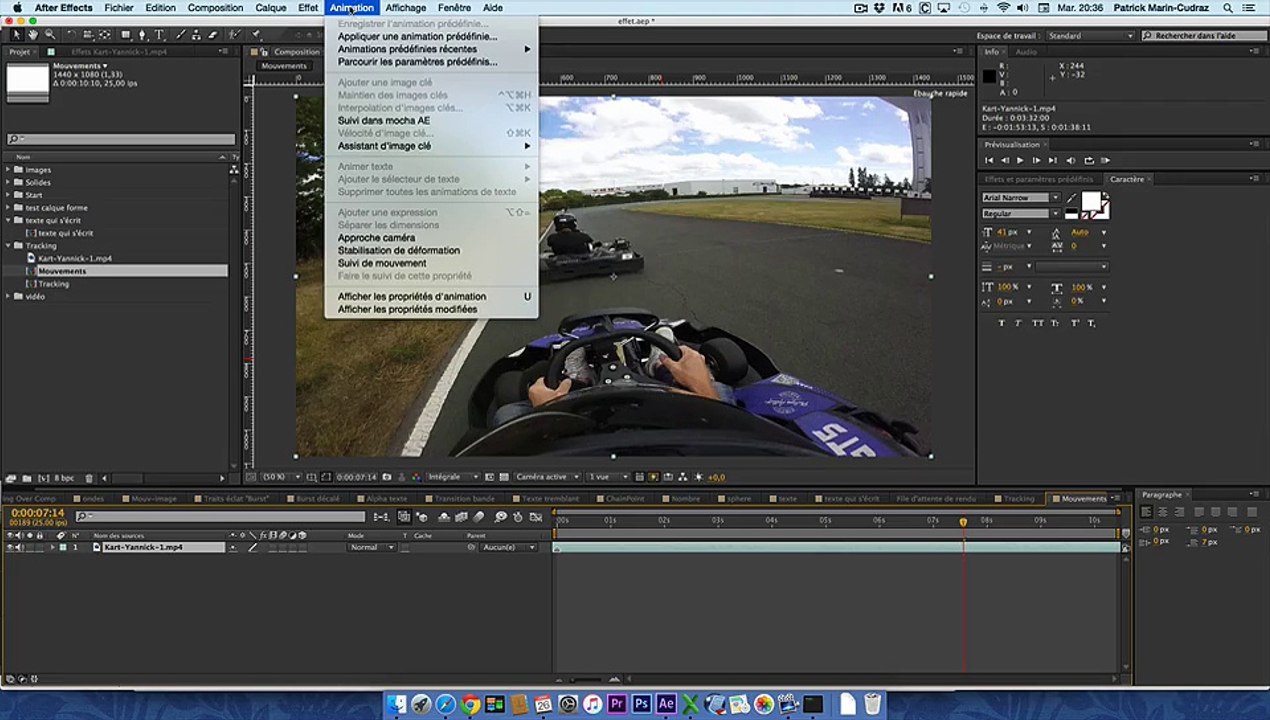Choose Stabilisation de déformation menu entry

pyautogui.click(x=398, y=251)
